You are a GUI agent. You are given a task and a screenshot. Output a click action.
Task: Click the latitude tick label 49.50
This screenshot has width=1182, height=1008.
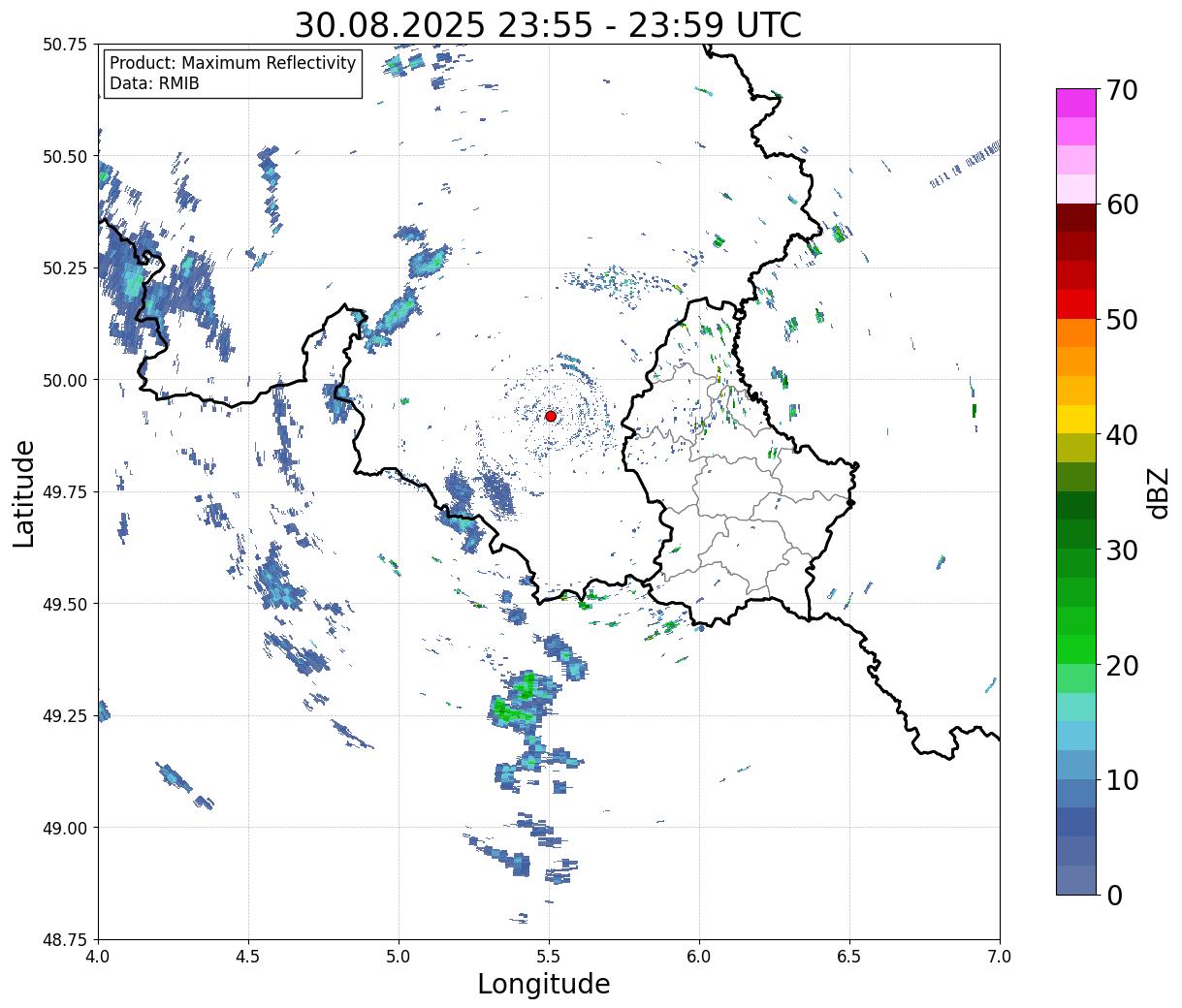(65, 604)
